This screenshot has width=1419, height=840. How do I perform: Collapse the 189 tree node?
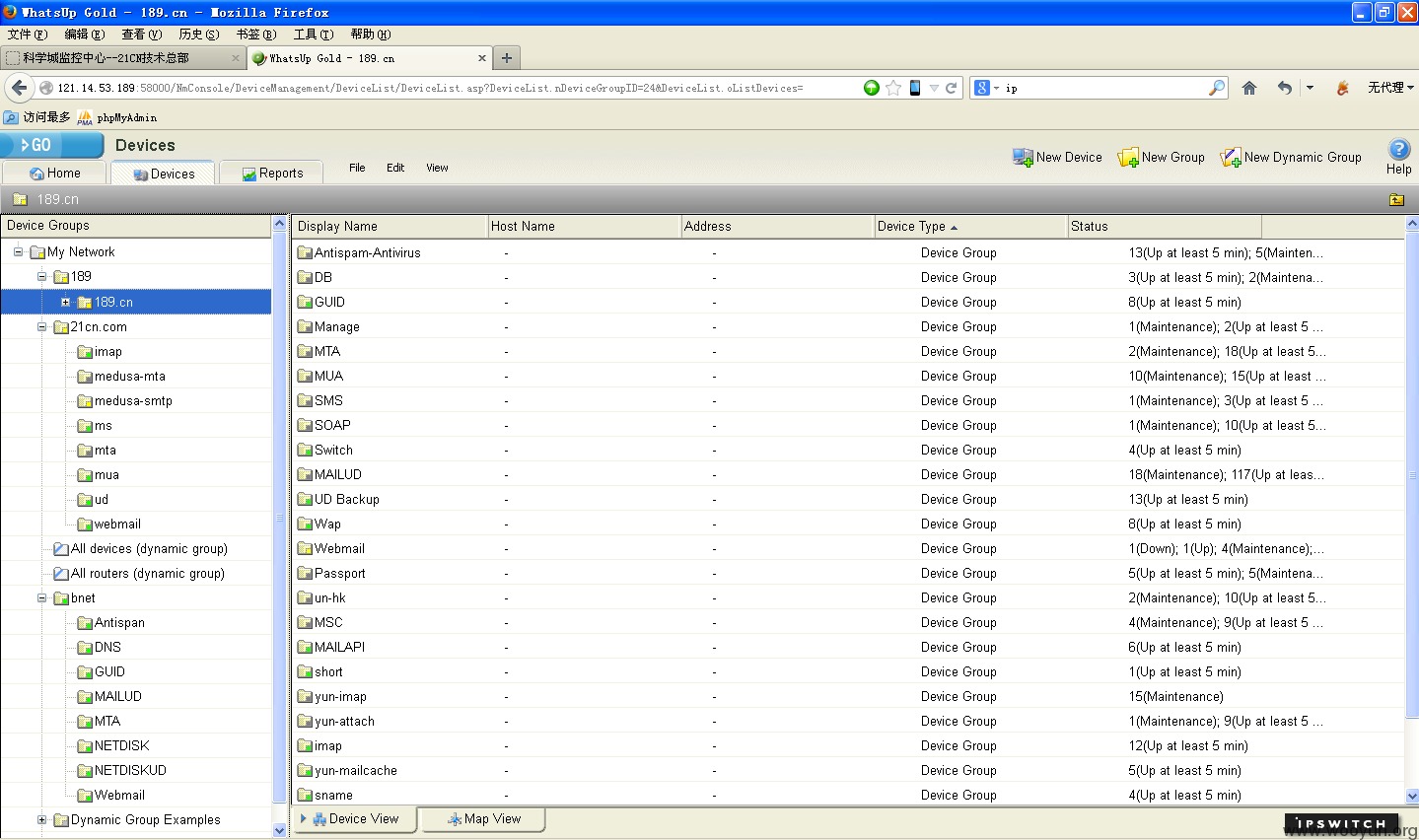41,276
